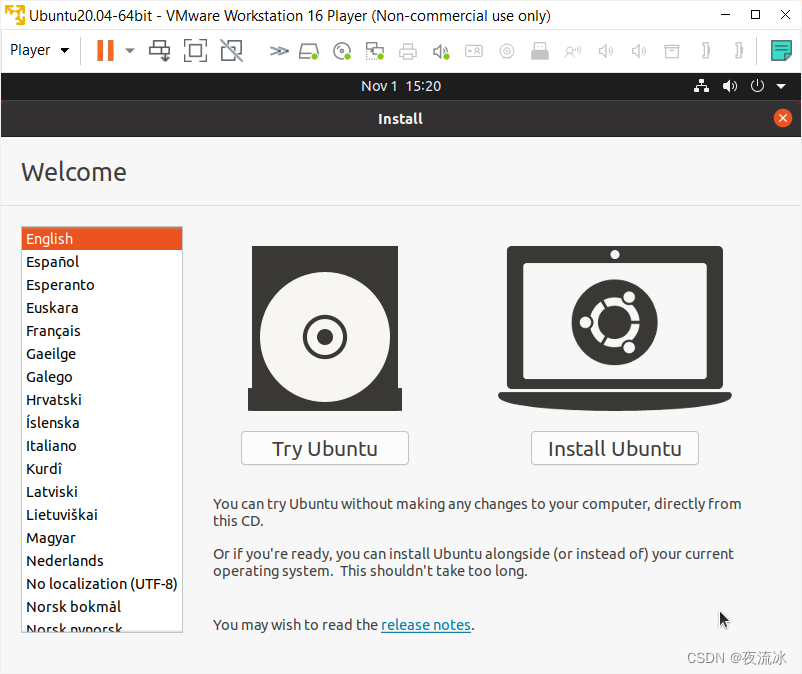Click the greyed webcam device icon
802x674 pixels.
(507, 51)
